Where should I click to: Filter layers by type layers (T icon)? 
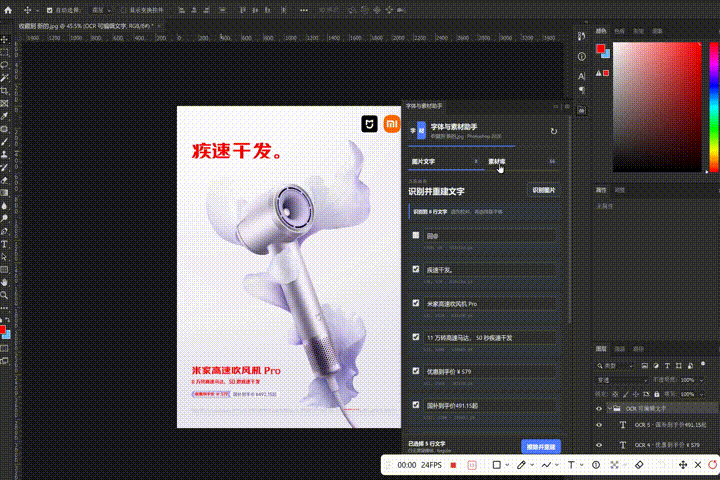(x=667, y=366)
